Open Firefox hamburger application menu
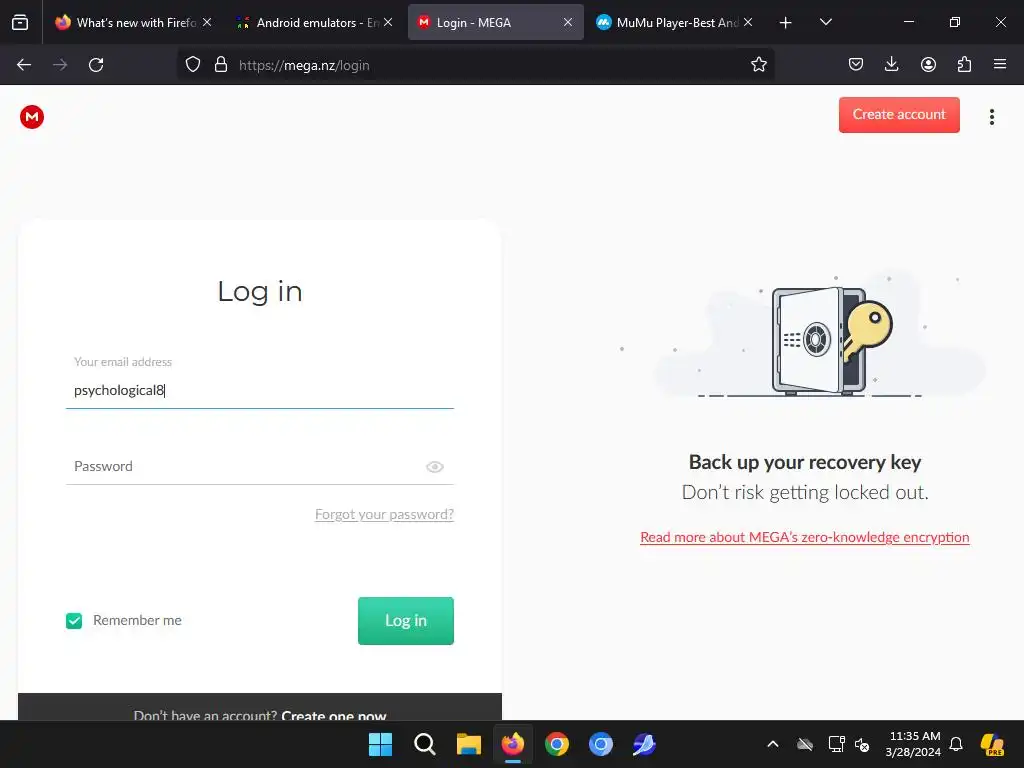The image size is (1024, 768). (x=1000, y=65)
